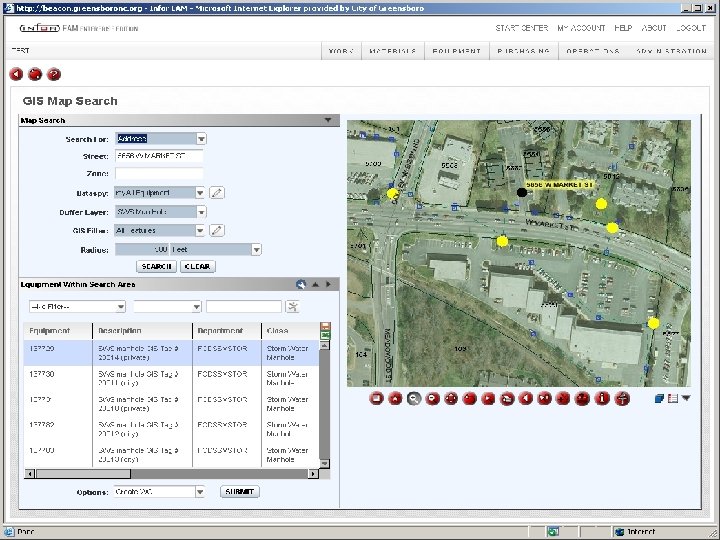
Task: Click the globe icon in Equipment Within Search Area header
Action: [301, 284]
